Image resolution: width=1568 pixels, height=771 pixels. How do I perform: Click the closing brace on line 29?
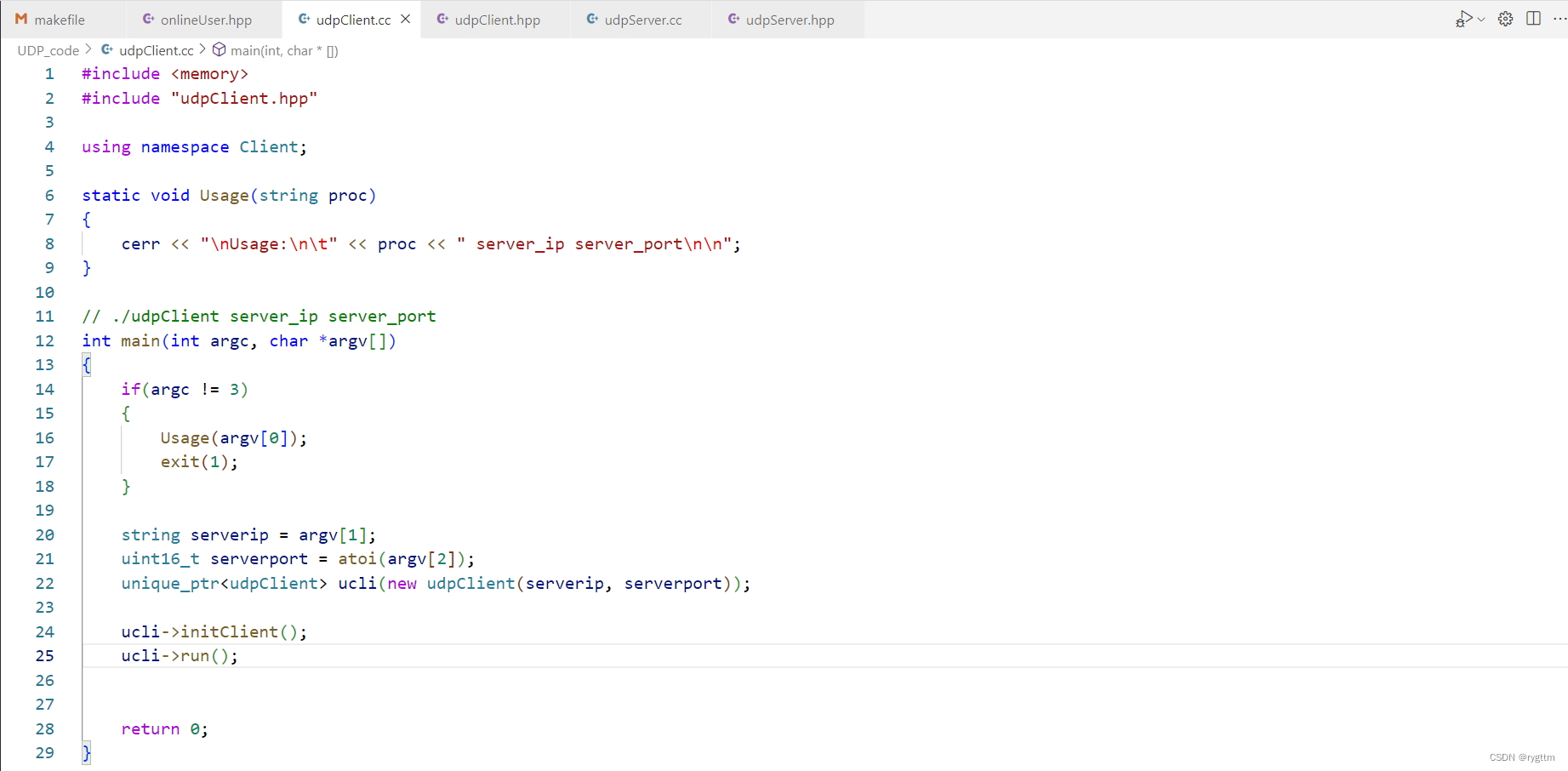point(87,753)
